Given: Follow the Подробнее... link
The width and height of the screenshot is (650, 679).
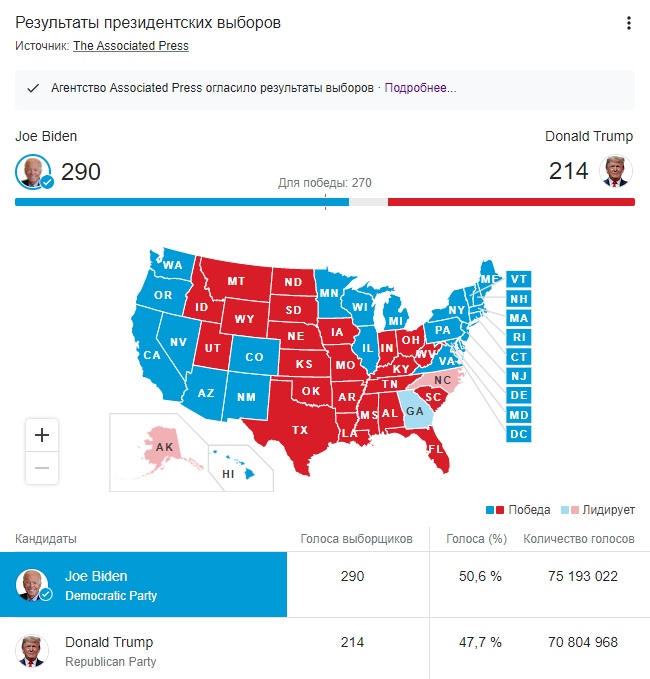Looking at the screenshot, I should point(420,88).
